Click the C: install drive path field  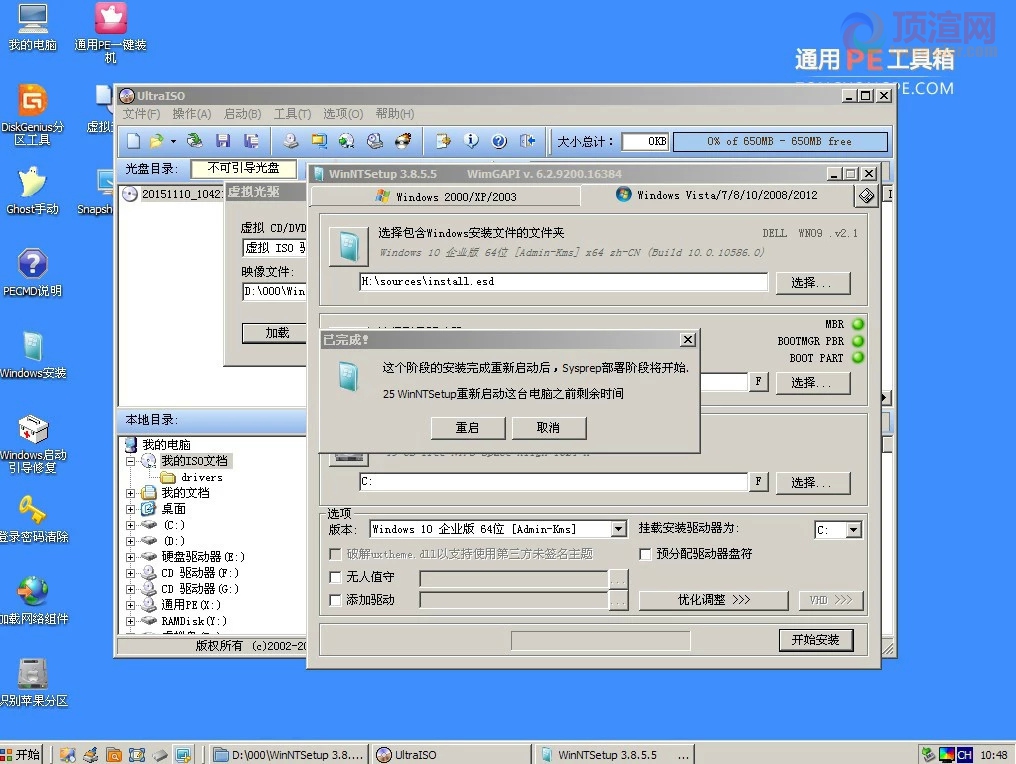553,481
